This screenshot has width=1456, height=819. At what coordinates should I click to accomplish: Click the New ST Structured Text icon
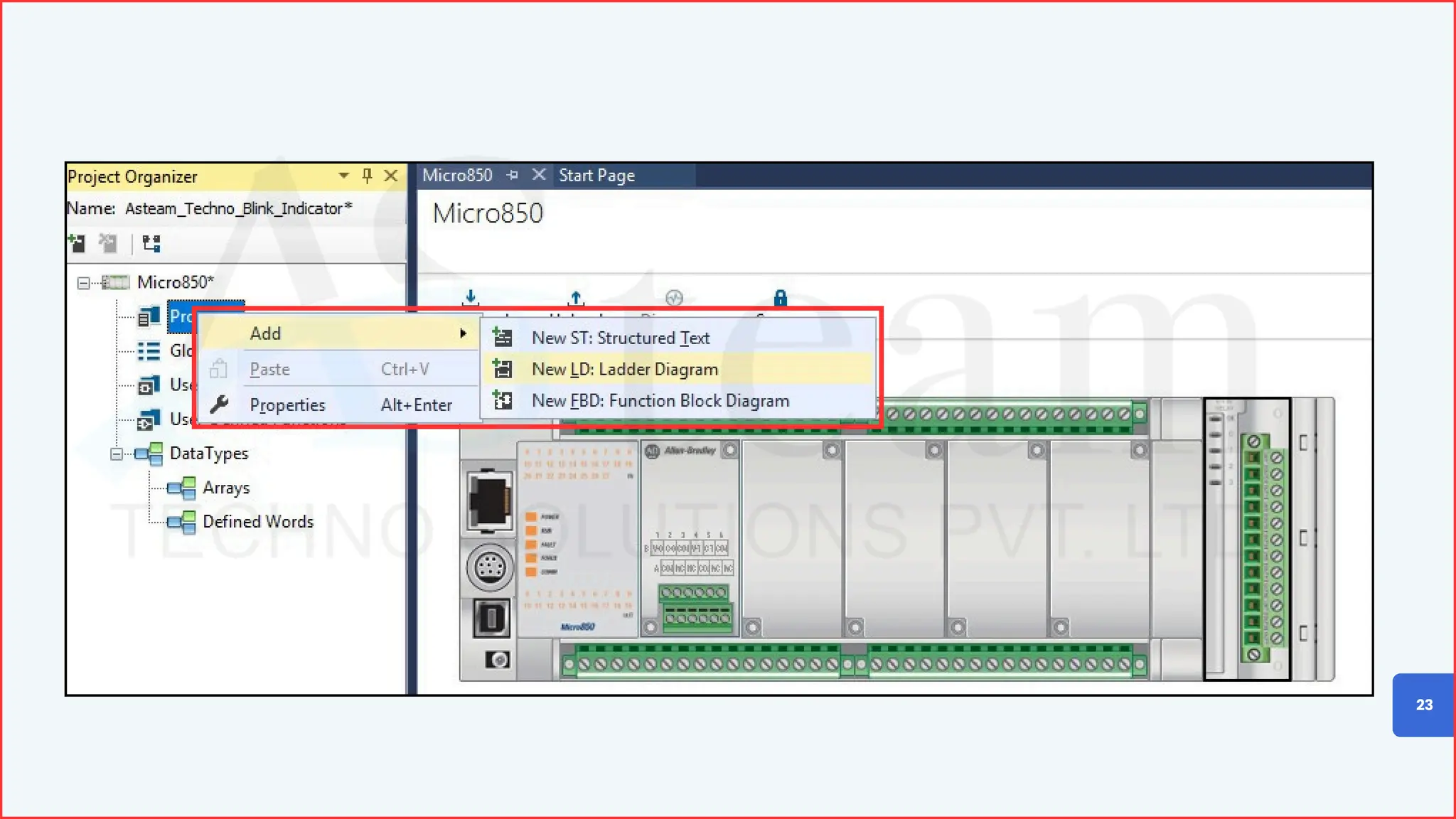503,338
